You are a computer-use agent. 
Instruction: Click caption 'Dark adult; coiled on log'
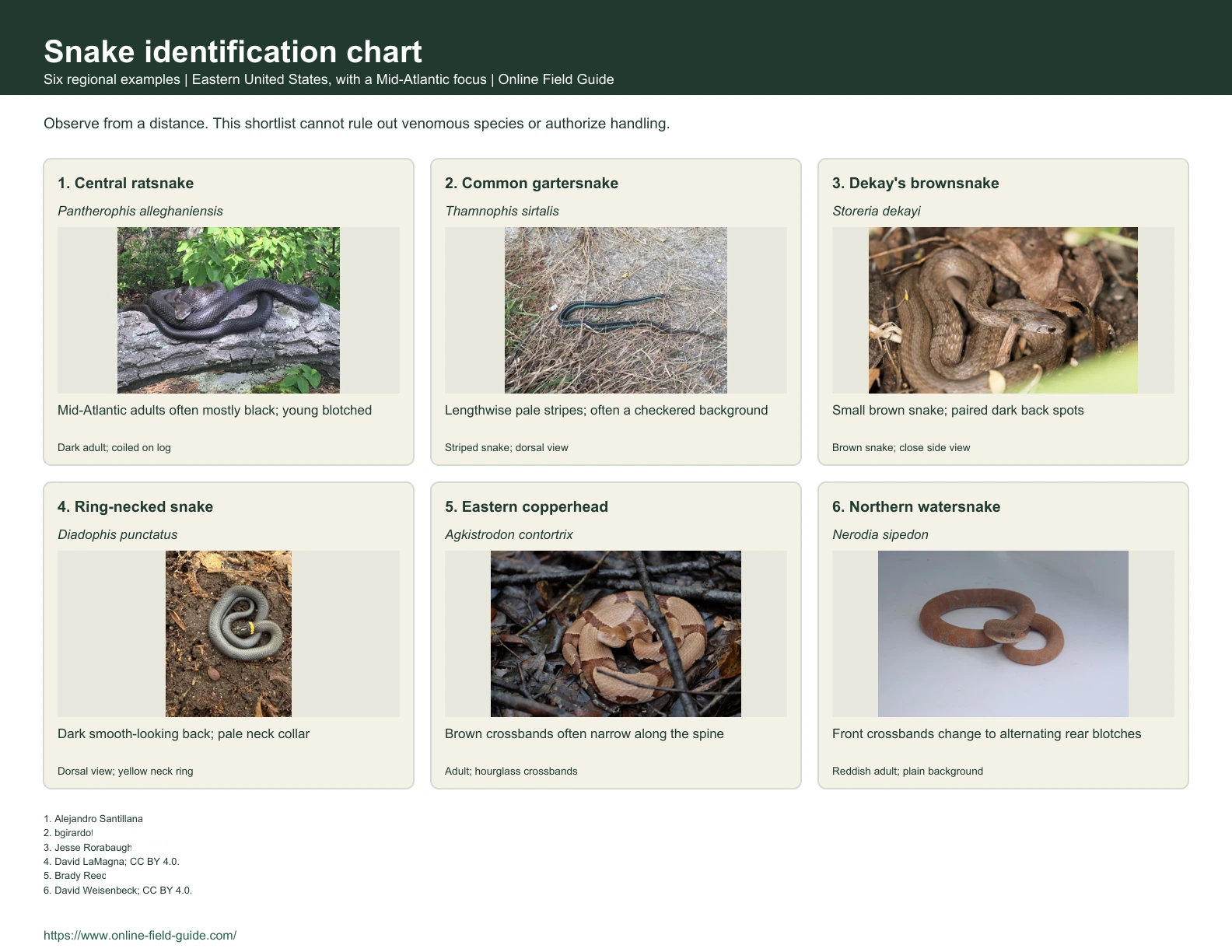pos(114,447)
